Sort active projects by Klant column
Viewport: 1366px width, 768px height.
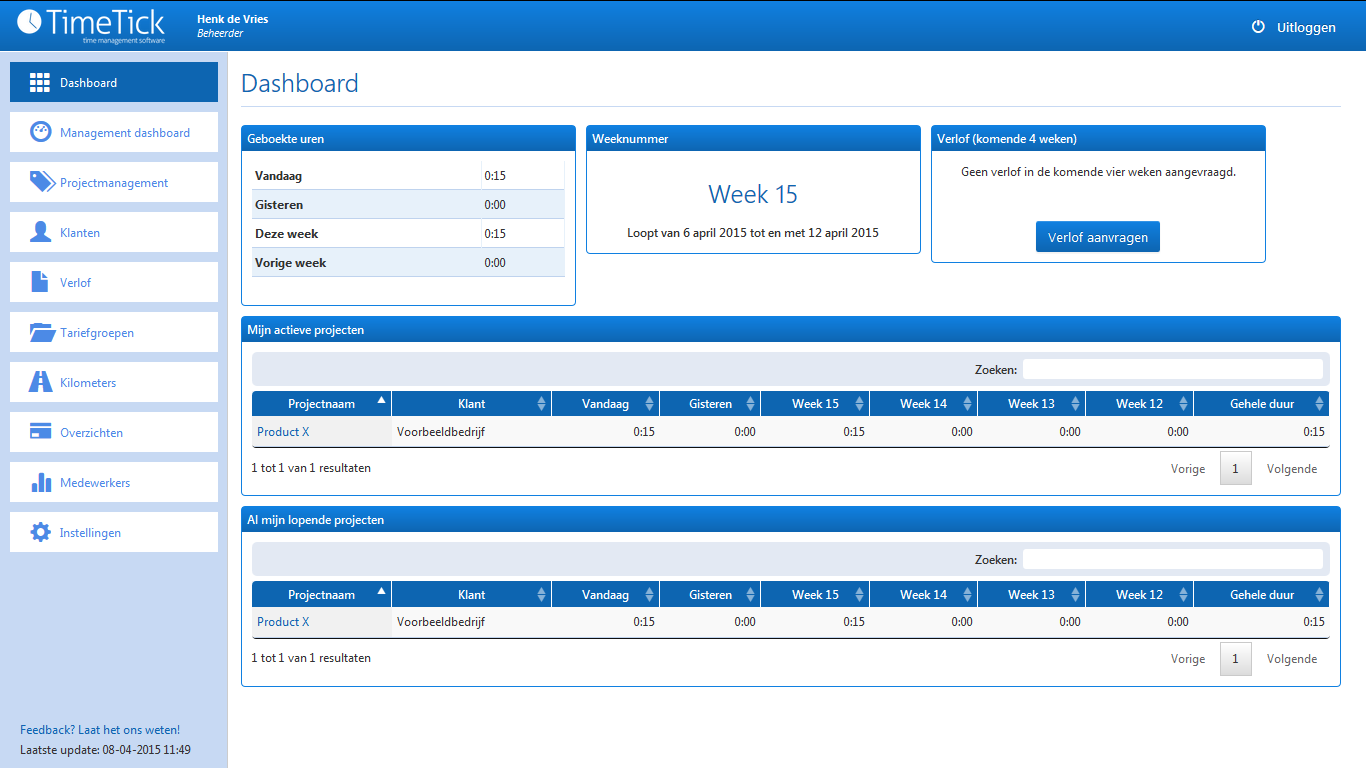tap(471, 404)
